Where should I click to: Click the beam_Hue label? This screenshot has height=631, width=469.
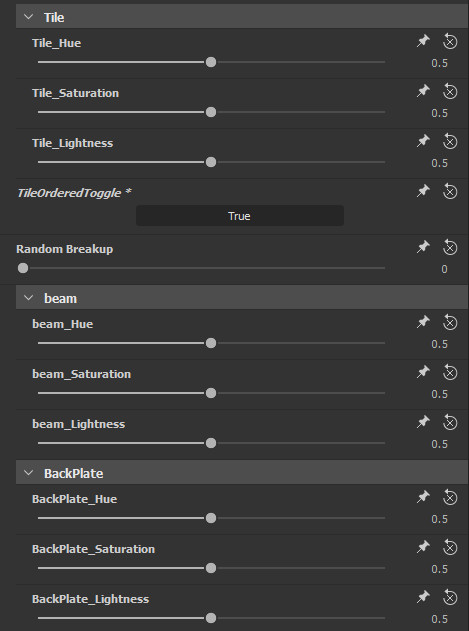click(62, 324)
